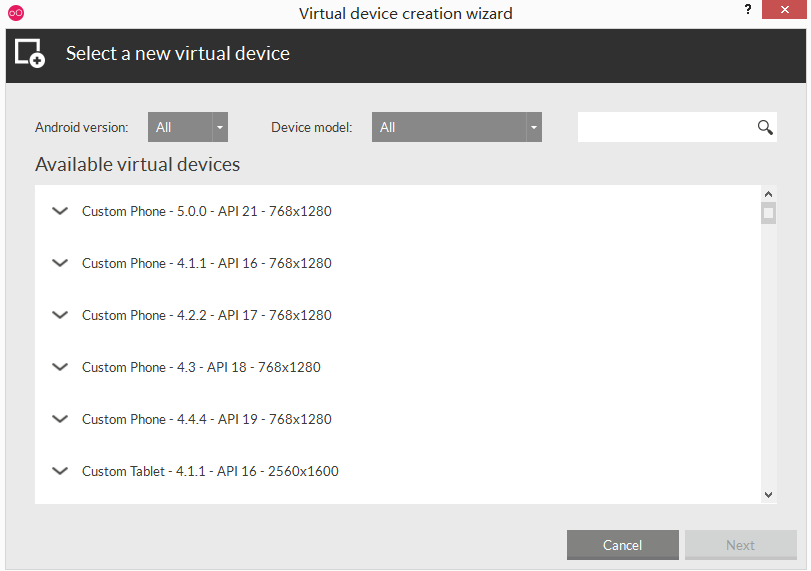The height and width of the screenshot is (571, 811).
Task: Expand Custom Phone 4.4.4 API 19 chevron
Action: coord(60,419)
